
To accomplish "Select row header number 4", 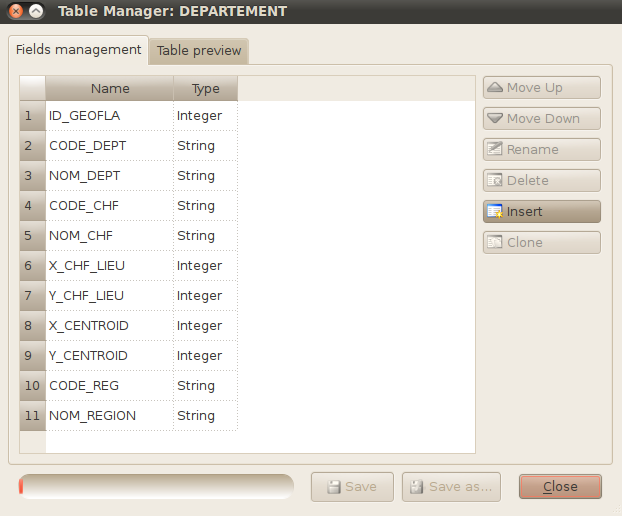I will pos(32,206).
